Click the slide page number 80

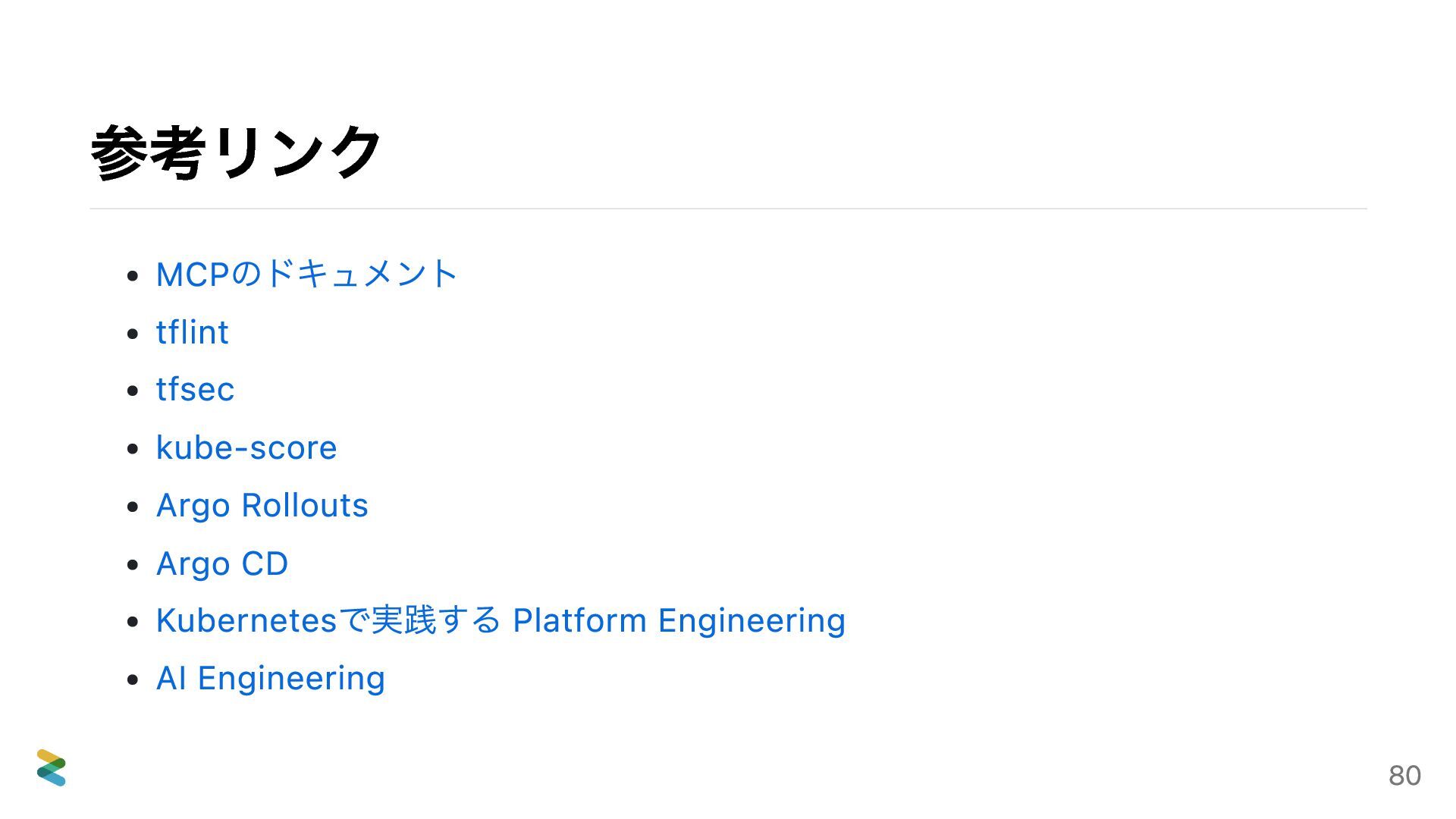[1404, 775]
